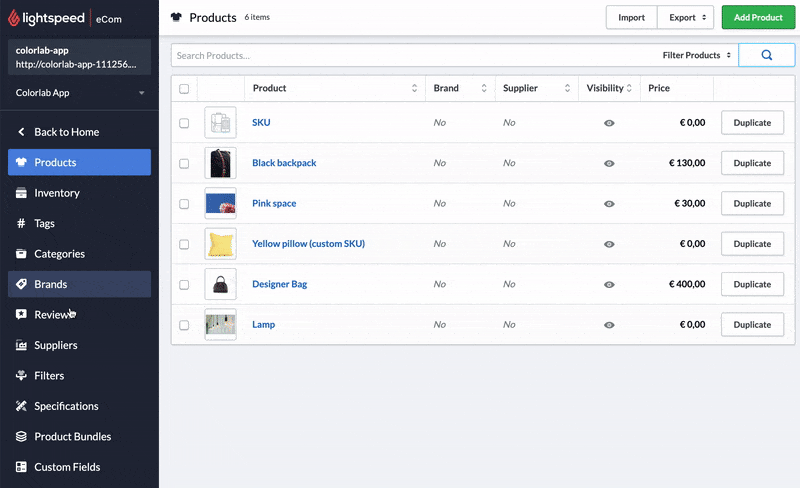Click the Reviews star bubble icon
This screenshot has height=488, width=800.
(x=21, y=314)
